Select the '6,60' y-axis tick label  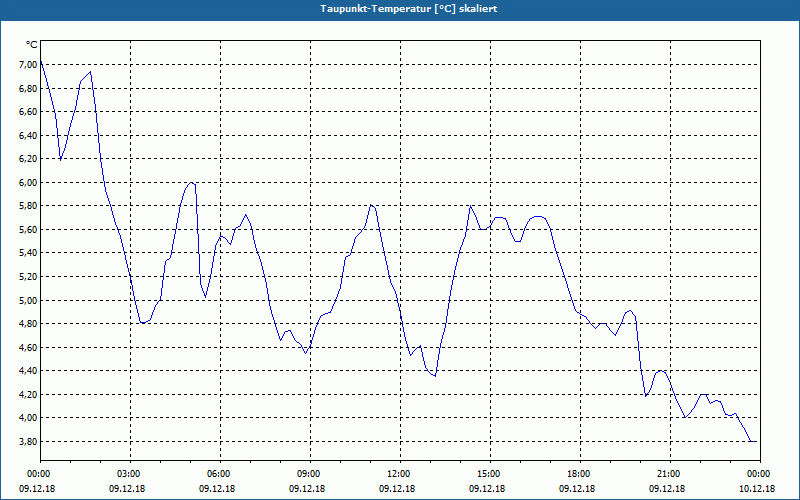[x=28, y=112]
